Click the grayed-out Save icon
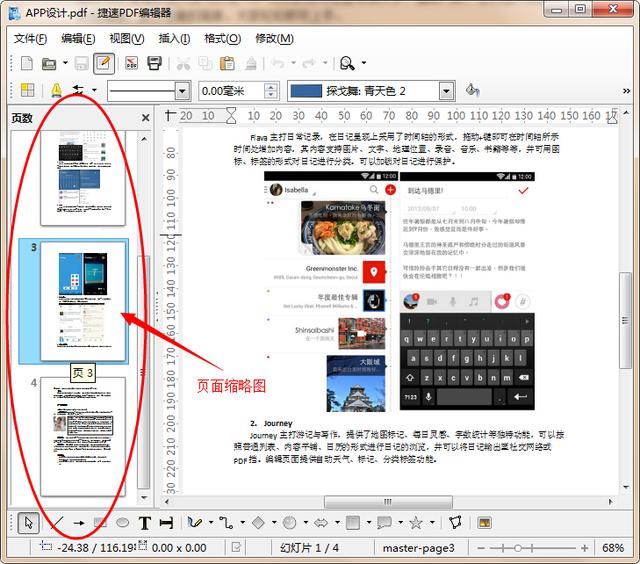640x564 pixels. [x=81, y=63]
